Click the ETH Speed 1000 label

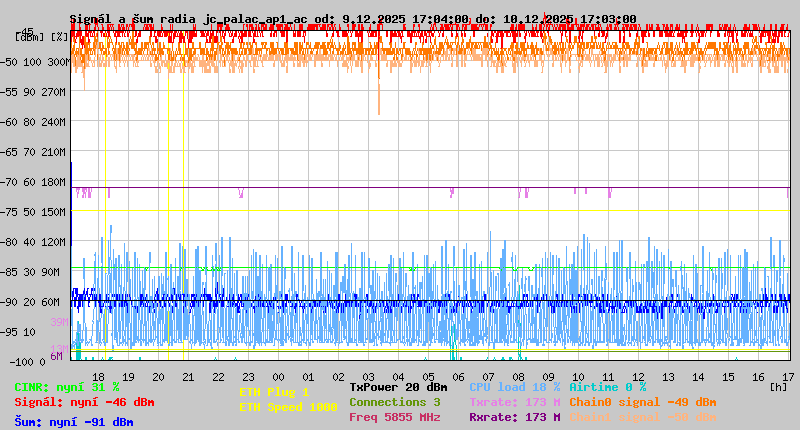288,407
